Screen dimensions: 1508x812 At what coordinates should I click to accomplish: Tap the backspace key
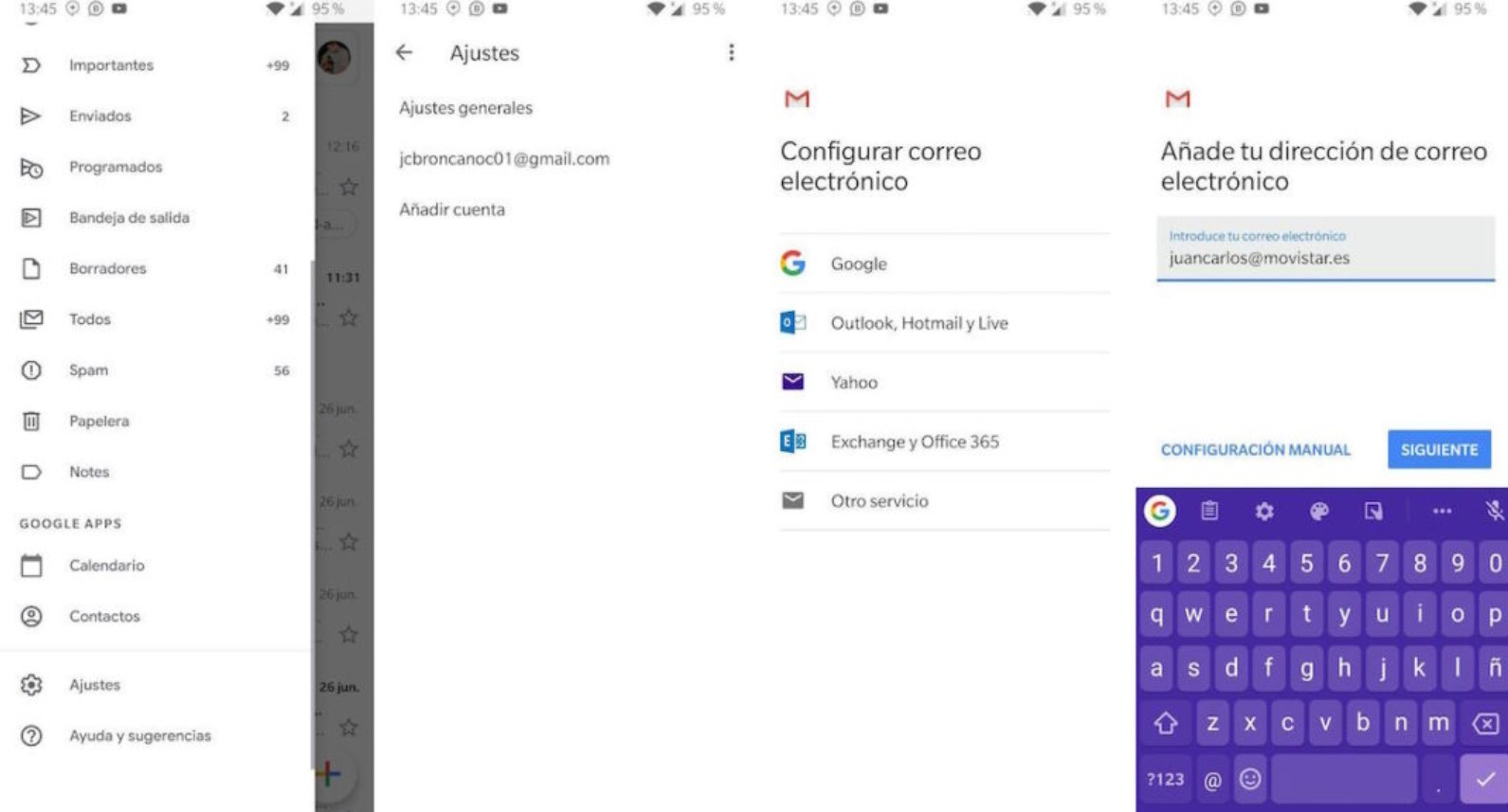pos(1485,724)
